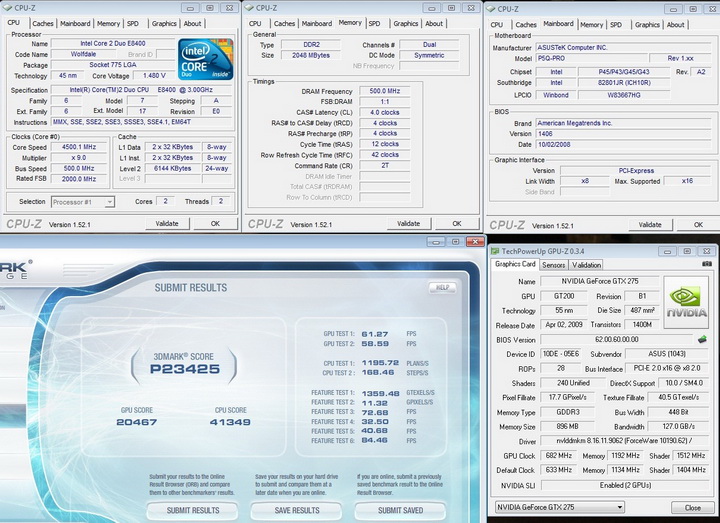Click OK in the Mainboard CPU-Z window
720x523 pixels.
tap(698, 225)
